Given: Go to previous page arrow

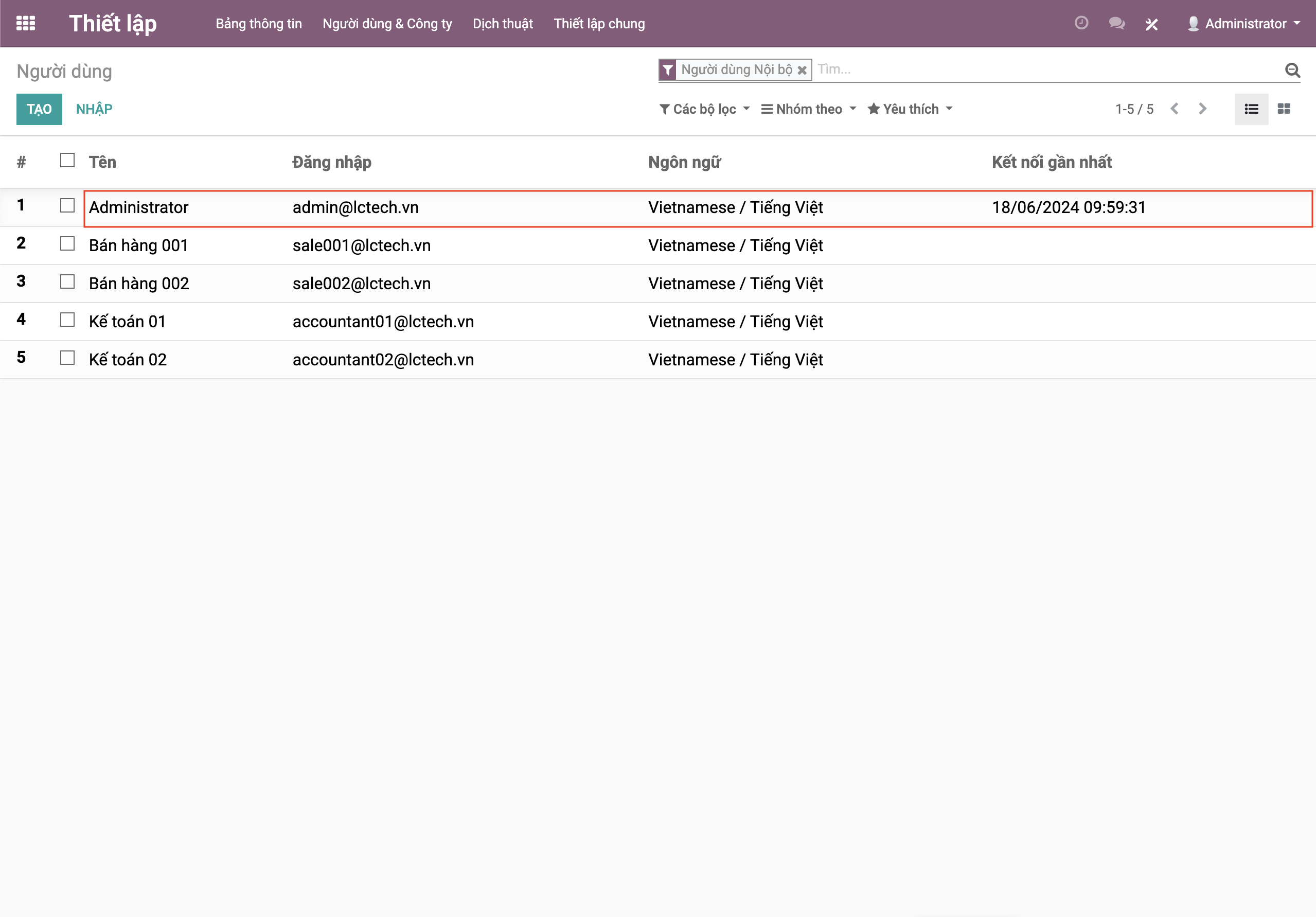Looking at the screenshot, I should [x=1175, y=109].
